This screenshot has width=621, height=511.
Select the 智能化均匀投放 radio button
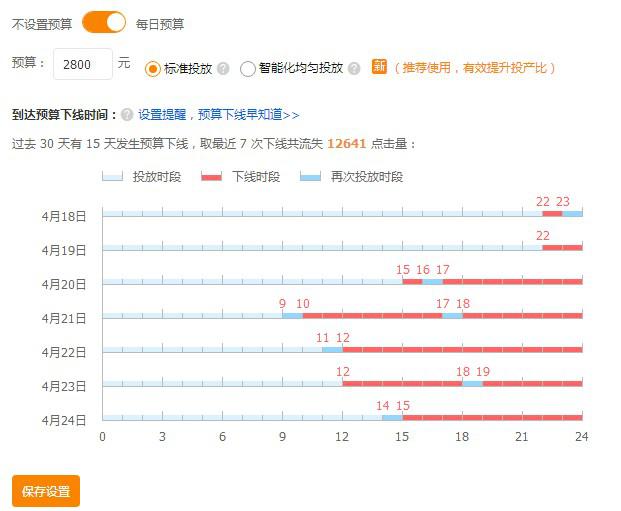pos(247,69)
